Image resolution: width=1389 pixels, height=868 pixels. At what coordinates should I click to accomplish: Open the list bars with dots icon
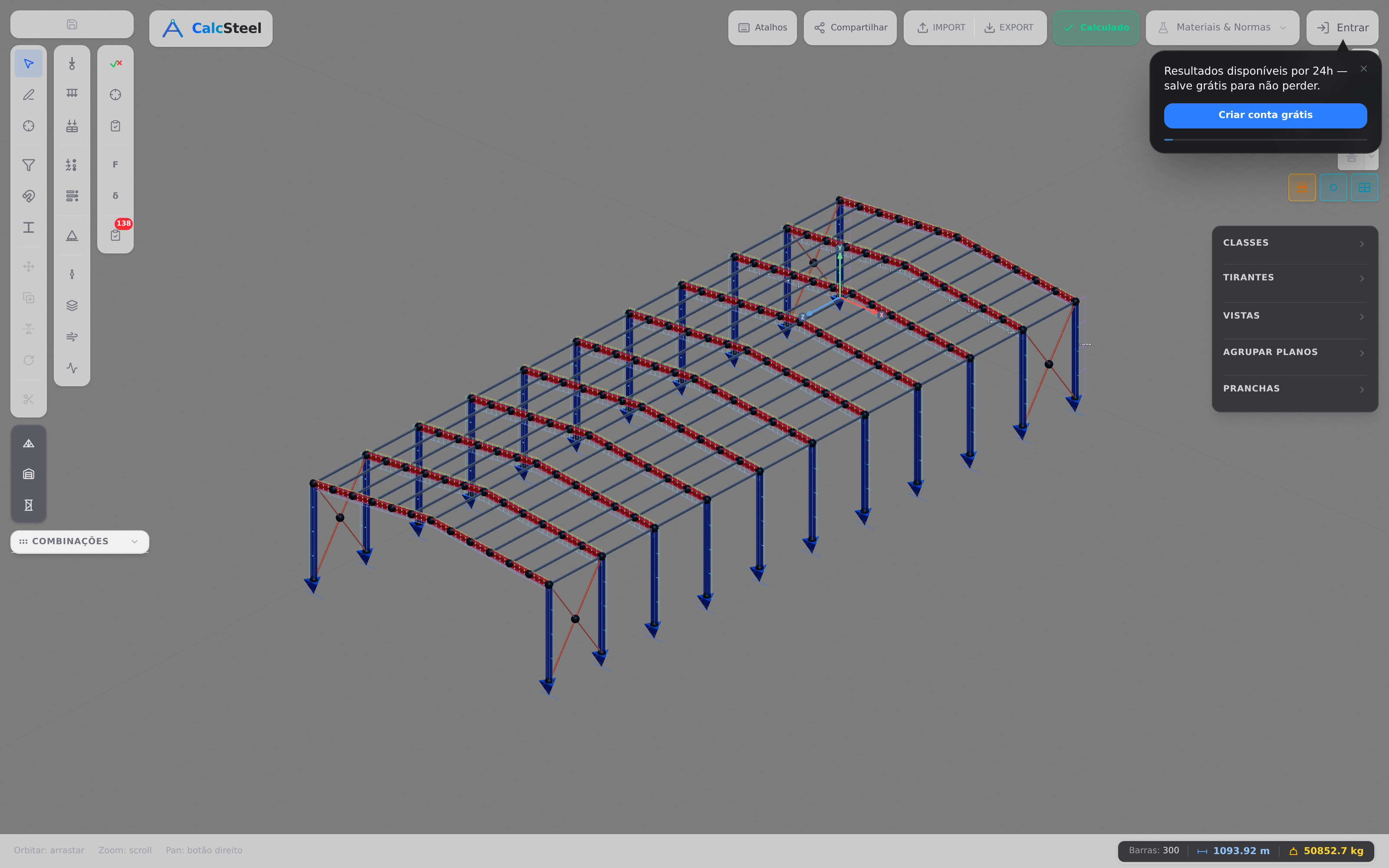tap(72, 196)
